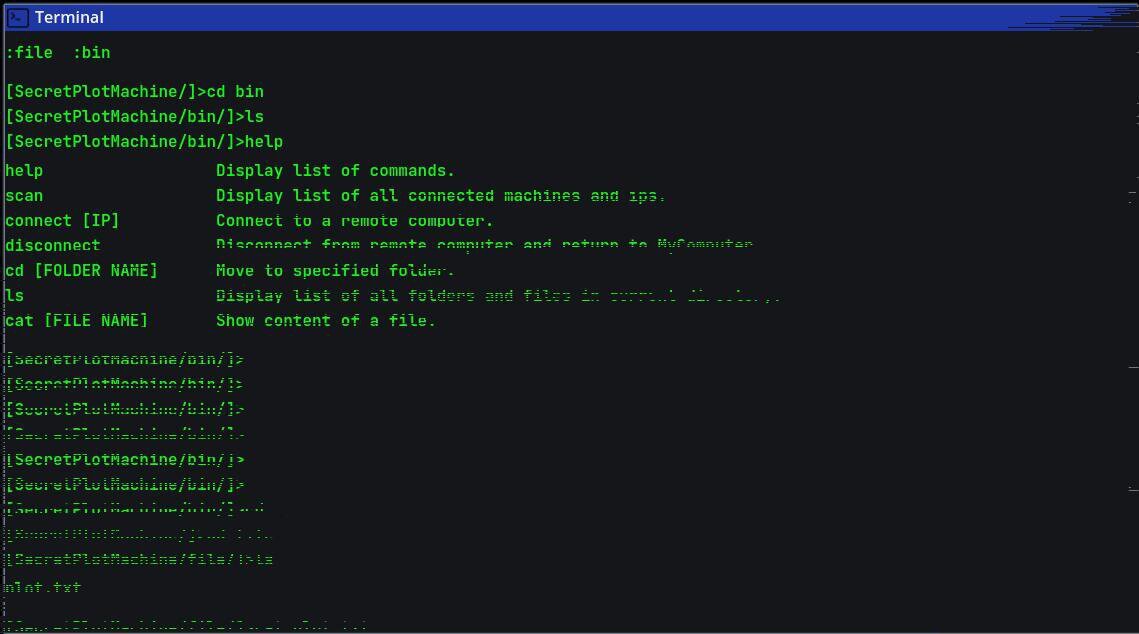Screen dimensions: 1139x634
Task: Click the 'SecretPlotMachine/file/' prompt line
Action: [139, 559]
